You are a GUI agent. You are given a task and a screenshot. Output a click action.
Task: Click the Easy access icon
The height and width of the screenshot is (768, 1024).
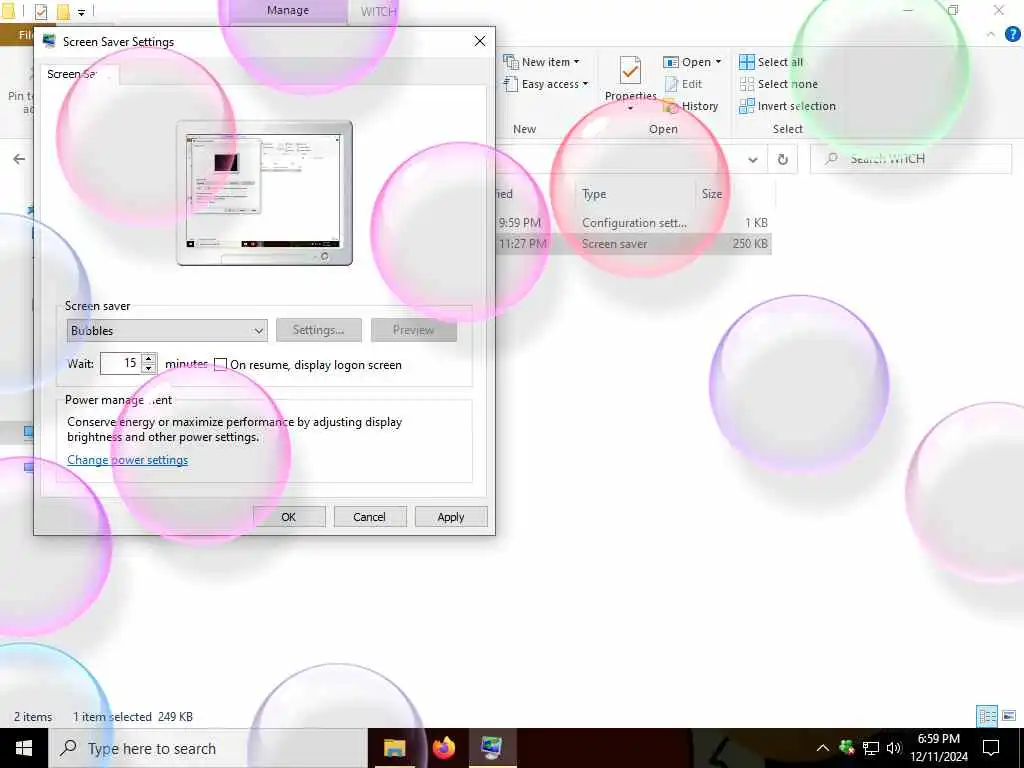tap(511, 84)
